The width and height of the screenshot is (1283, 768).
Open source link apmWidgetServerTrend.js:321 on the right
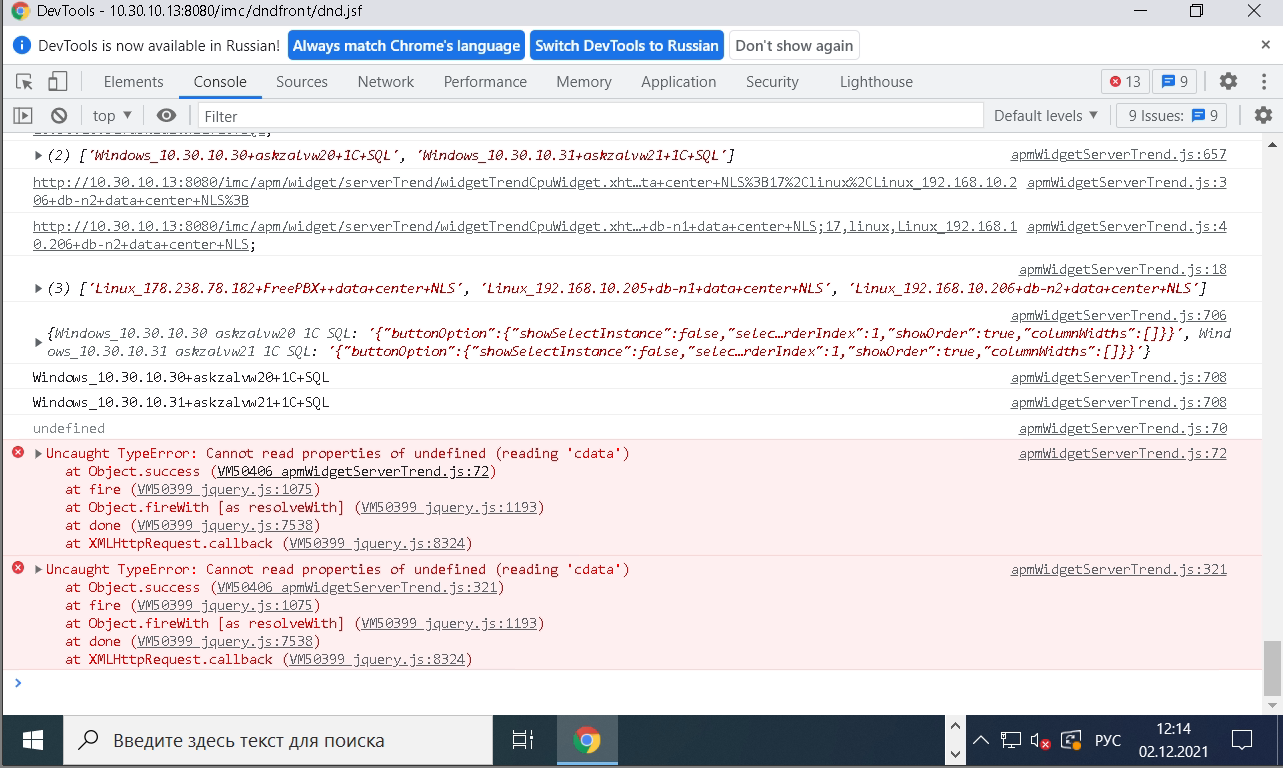coord(1119,570)
